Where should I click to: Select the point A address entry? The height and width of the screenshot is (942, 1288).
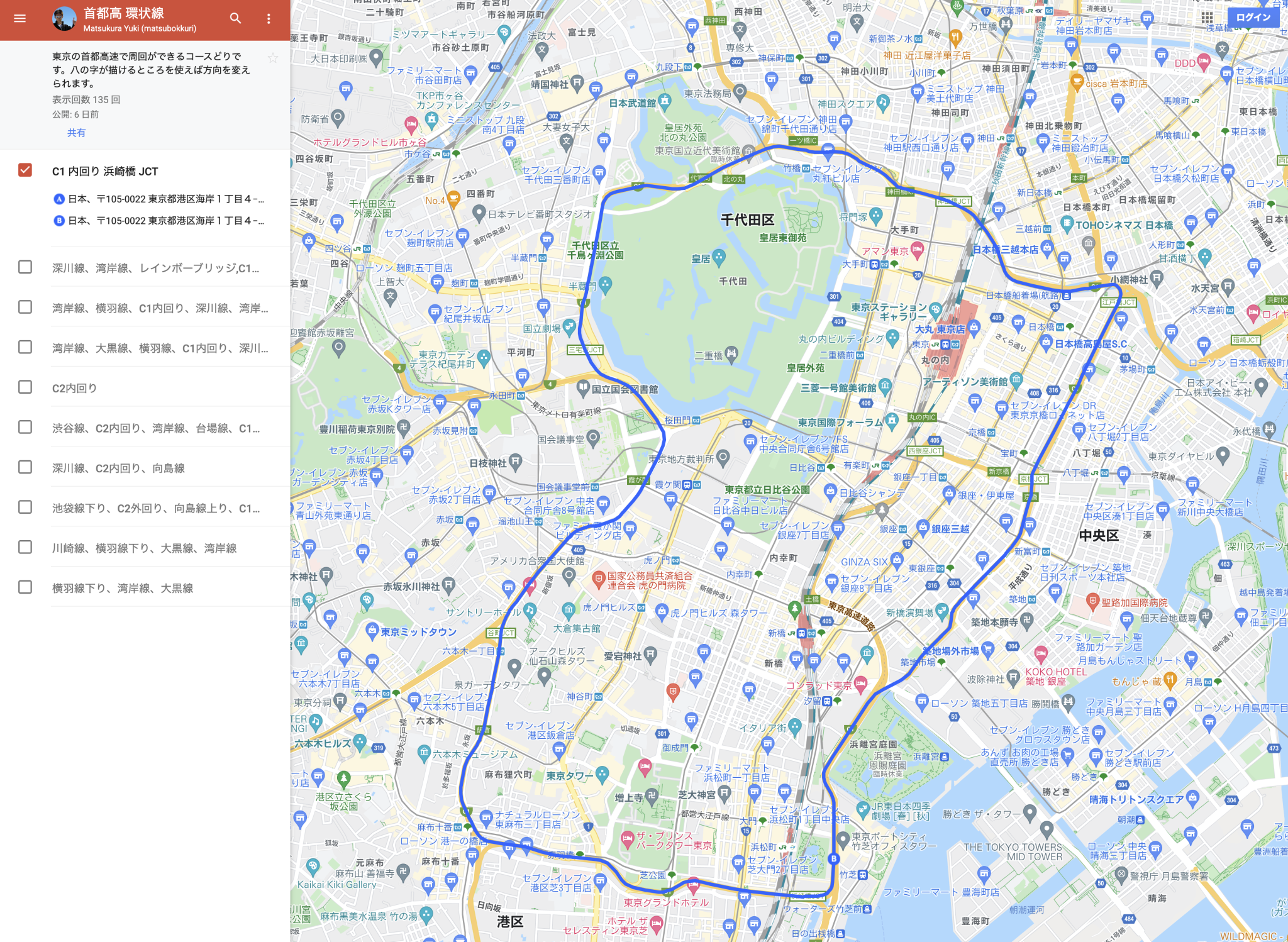[157, 199]
